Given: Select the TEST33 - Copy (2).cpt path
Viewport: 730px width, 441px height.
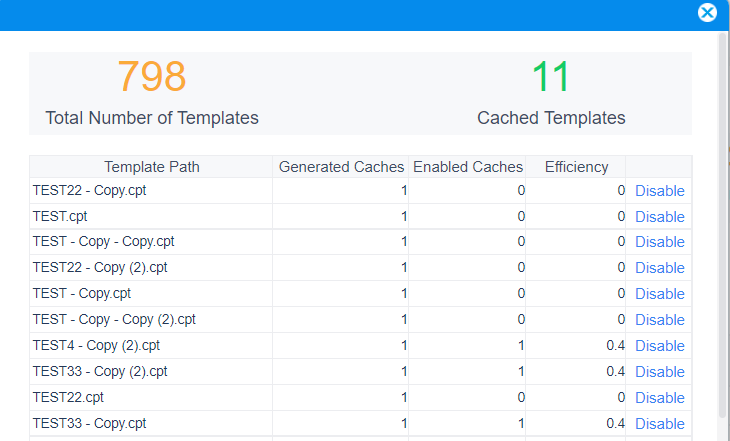Looking at the screenshot, I should pos(100,372).
